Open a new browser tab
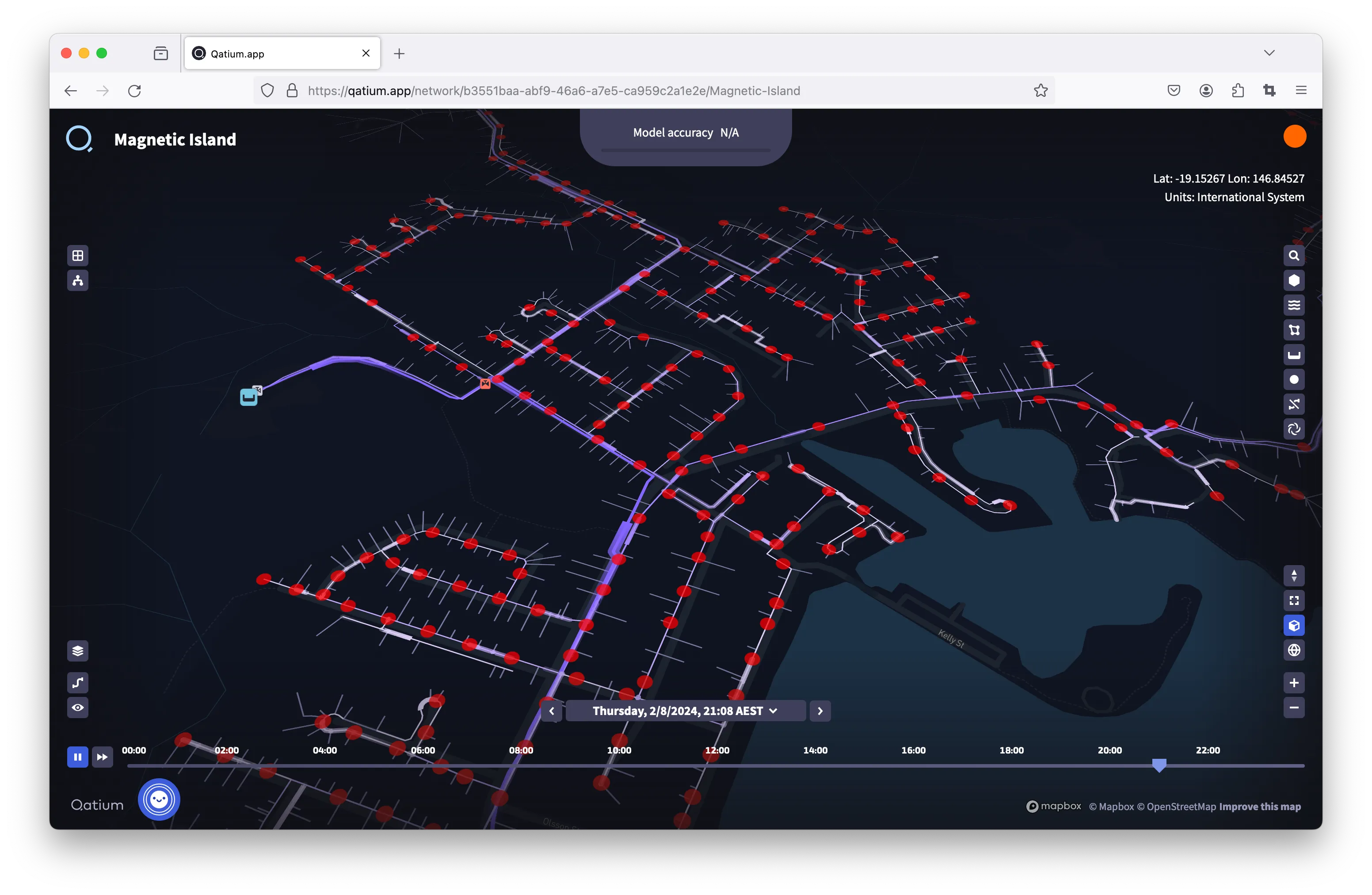1372x895 pixels. (399, 54)
